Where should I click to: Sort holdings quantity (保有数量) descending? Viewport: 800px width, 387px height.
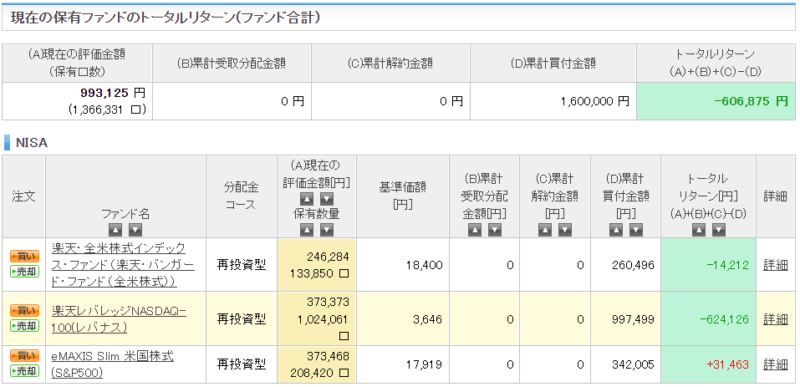[327, 230]
